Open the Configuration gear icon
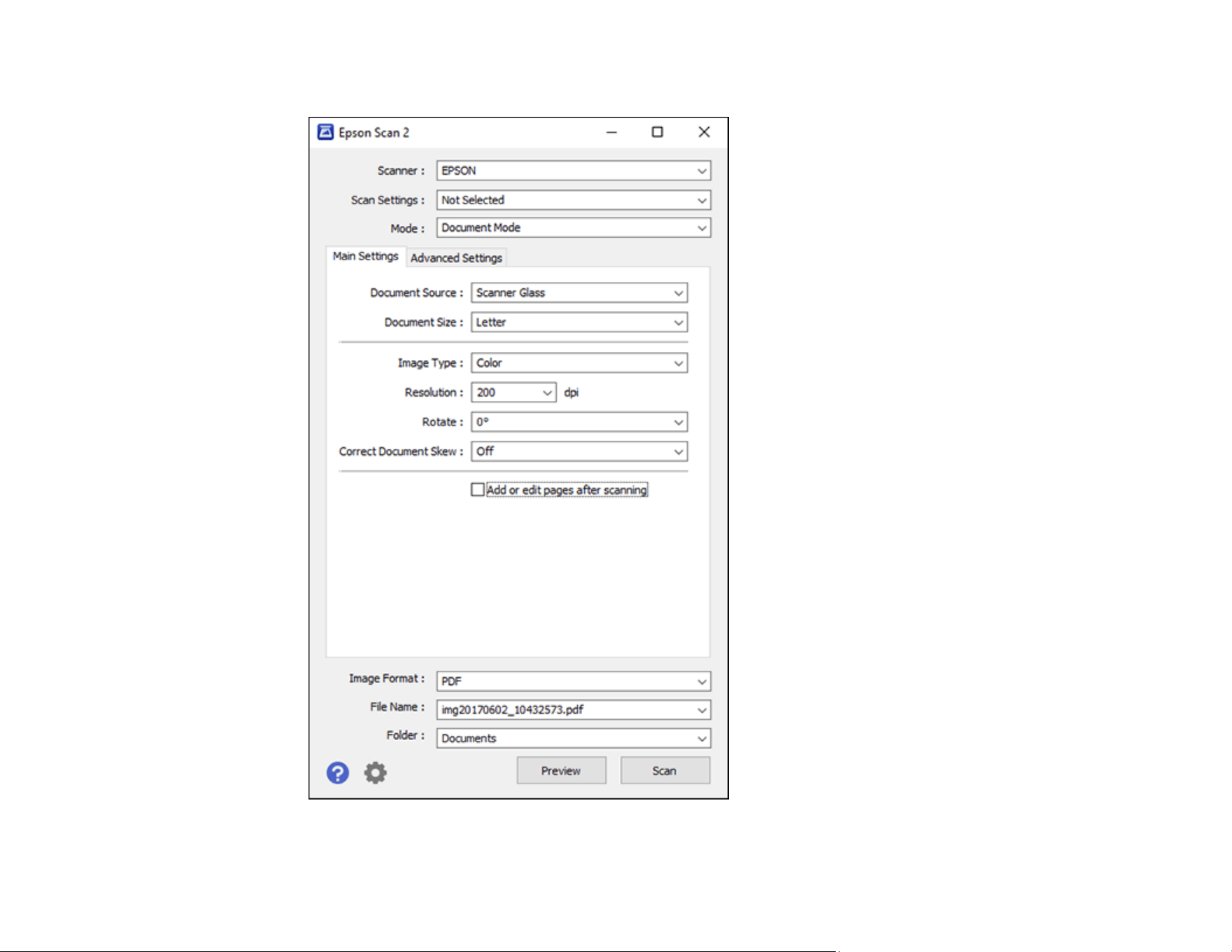 (376, 773)
